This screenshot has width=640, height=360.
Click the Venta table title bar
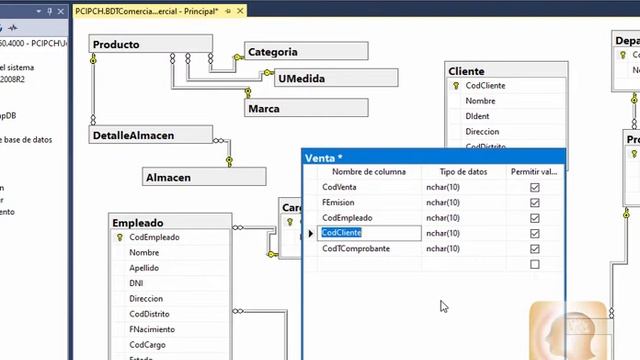coord(434,158)
